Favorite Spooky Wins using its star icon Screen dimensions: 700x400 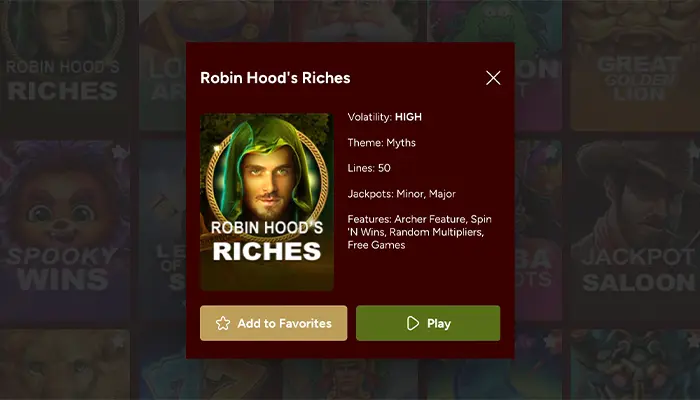[x=119, y=153]
